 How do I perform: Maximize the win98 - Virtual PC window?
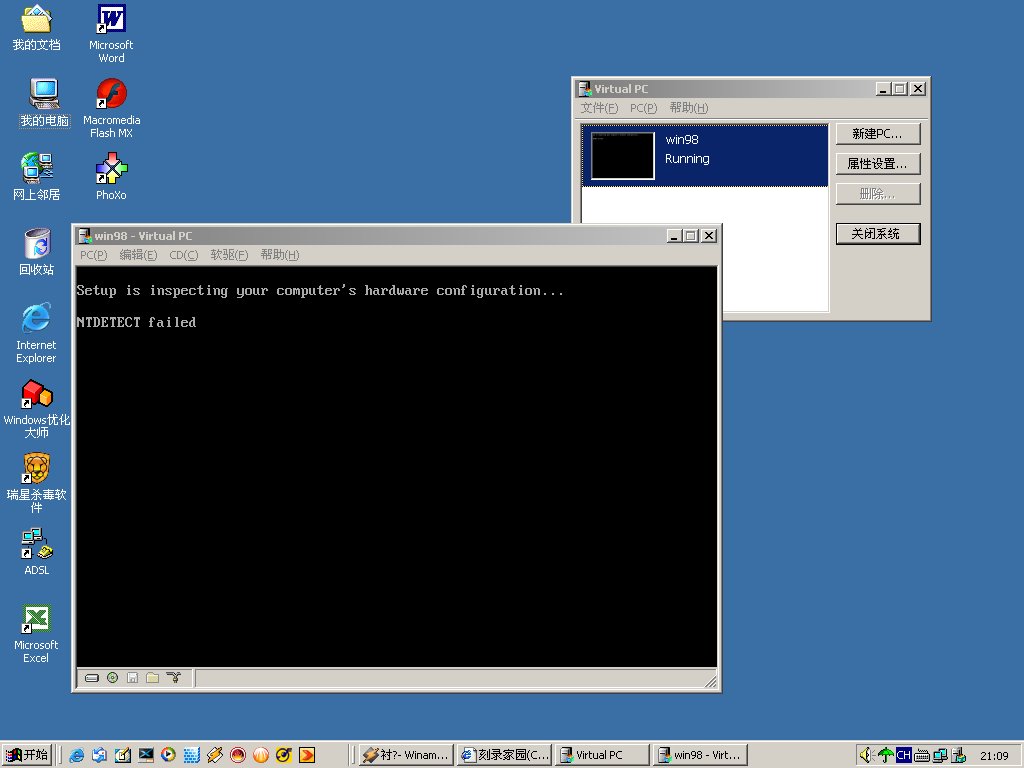[690, 236]
